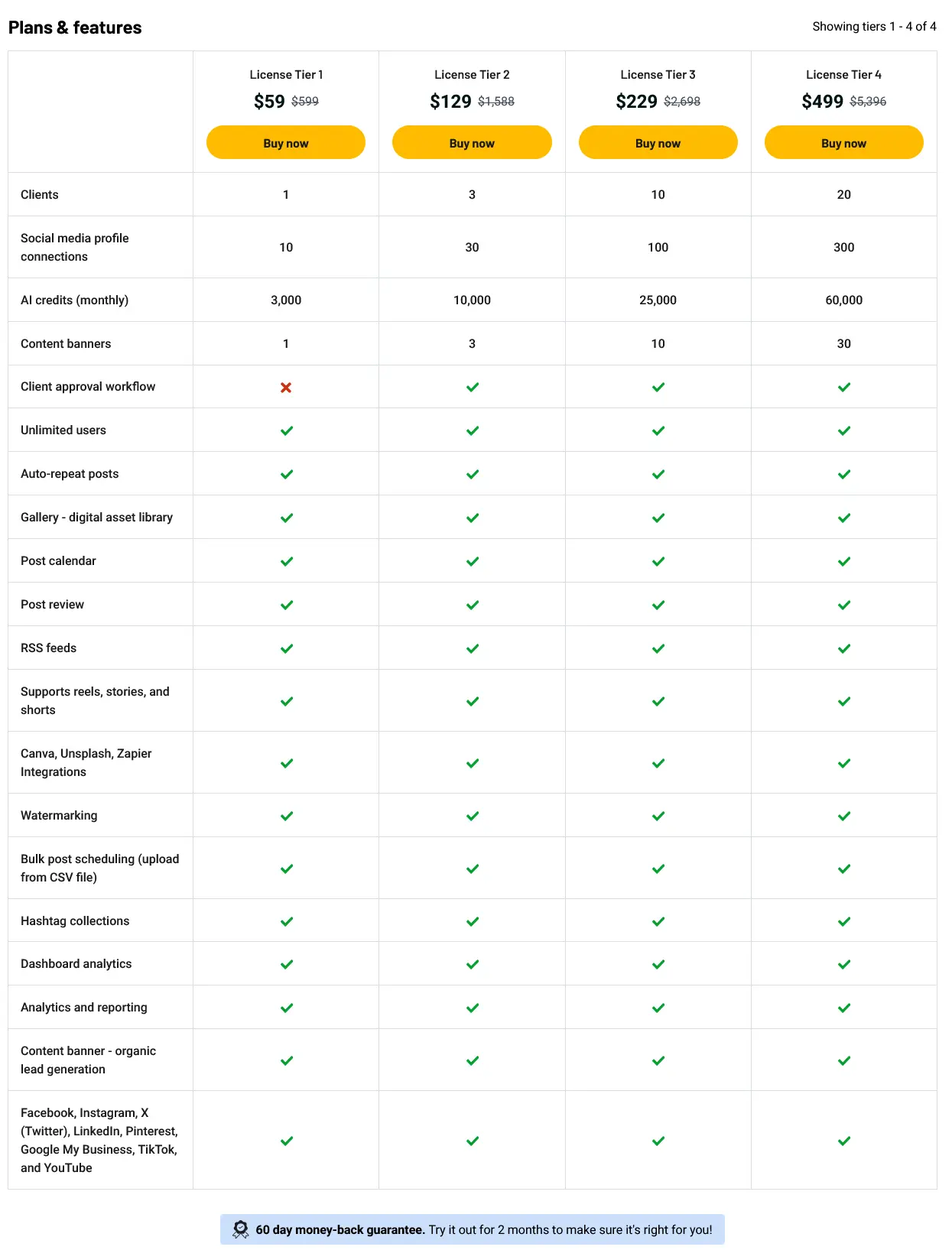Click Tier 3 Post calendar checkmark
The height and width of the screenshot is (1250, 952).
coord(658,562)
